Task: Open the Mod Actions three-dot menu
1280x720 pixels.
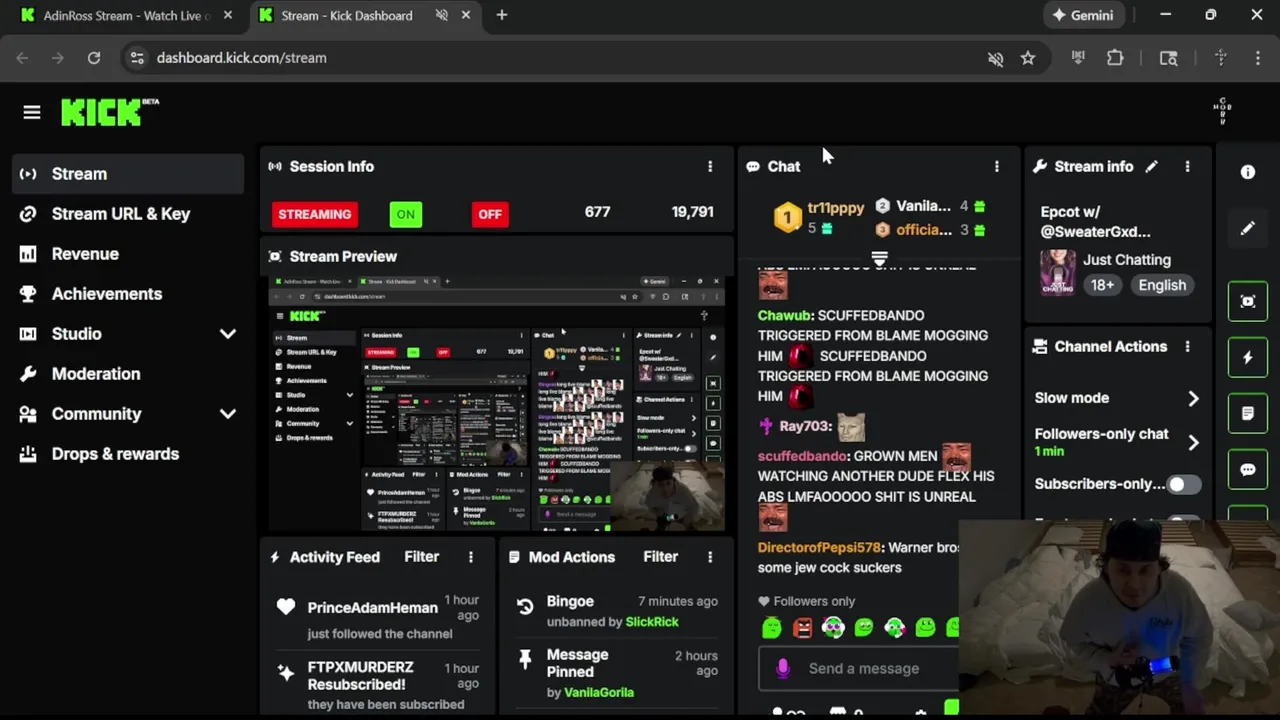Action: coord(710,557)
